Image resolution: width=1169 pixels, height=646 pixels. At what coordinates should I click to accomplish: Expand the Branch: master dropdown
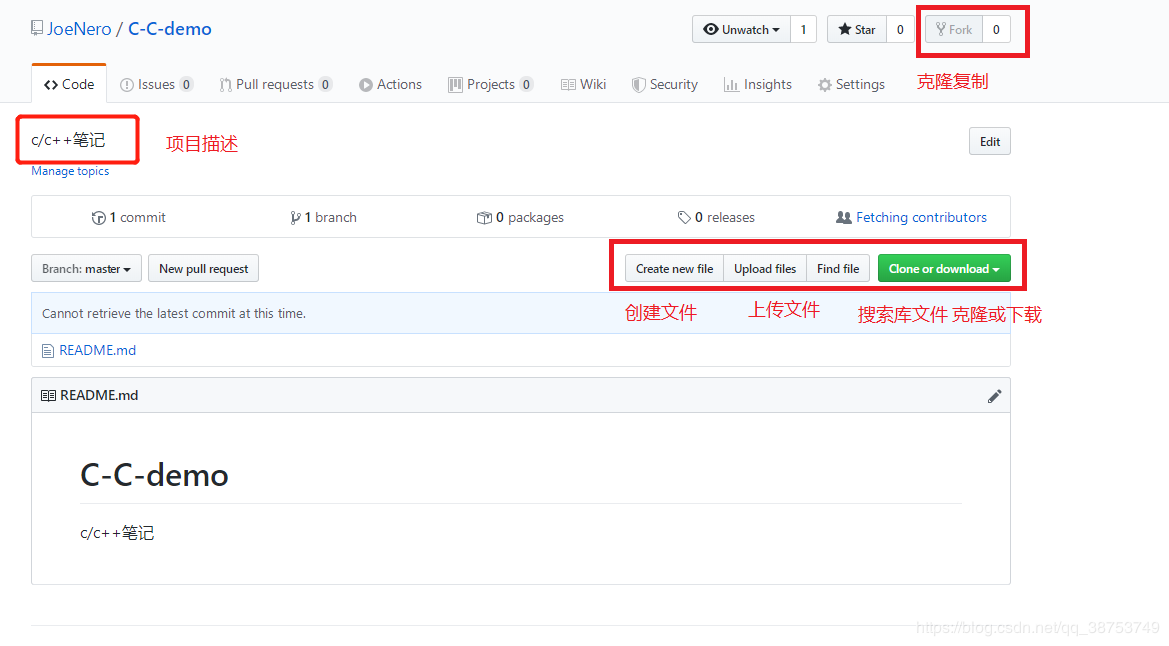point(86,269)
